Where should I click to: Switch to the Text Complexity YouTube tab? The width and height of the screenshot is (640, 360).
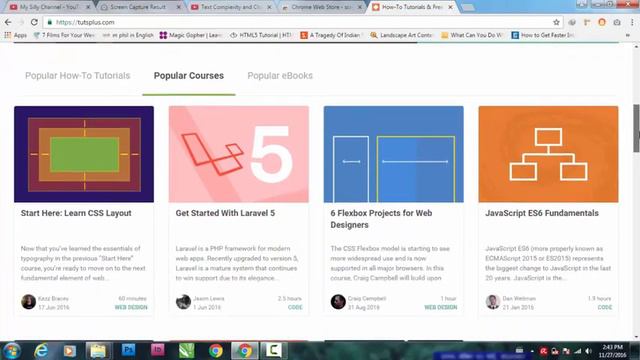[x=231, y=7]
